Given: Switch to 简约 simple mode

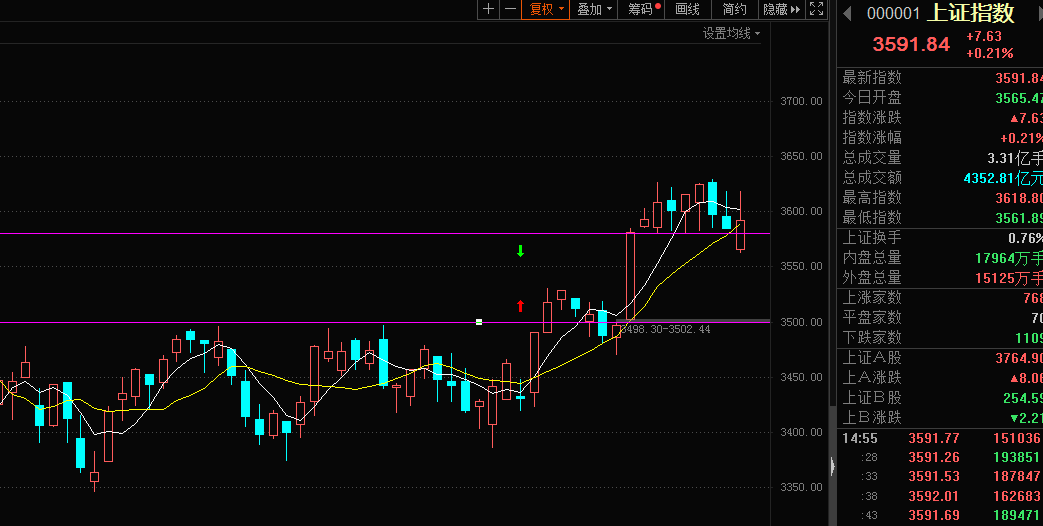Looking at the screenshot, I should point(734,9).
